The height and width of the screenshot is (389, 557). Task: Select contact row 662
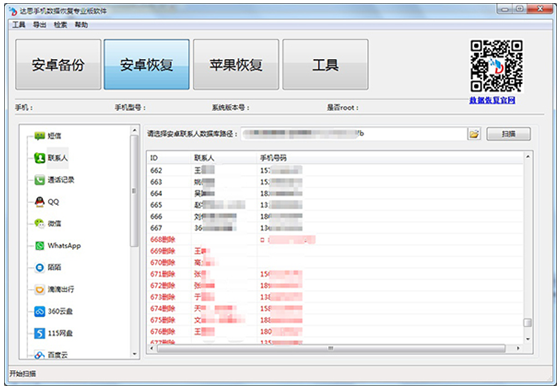(x=335, y=171)
